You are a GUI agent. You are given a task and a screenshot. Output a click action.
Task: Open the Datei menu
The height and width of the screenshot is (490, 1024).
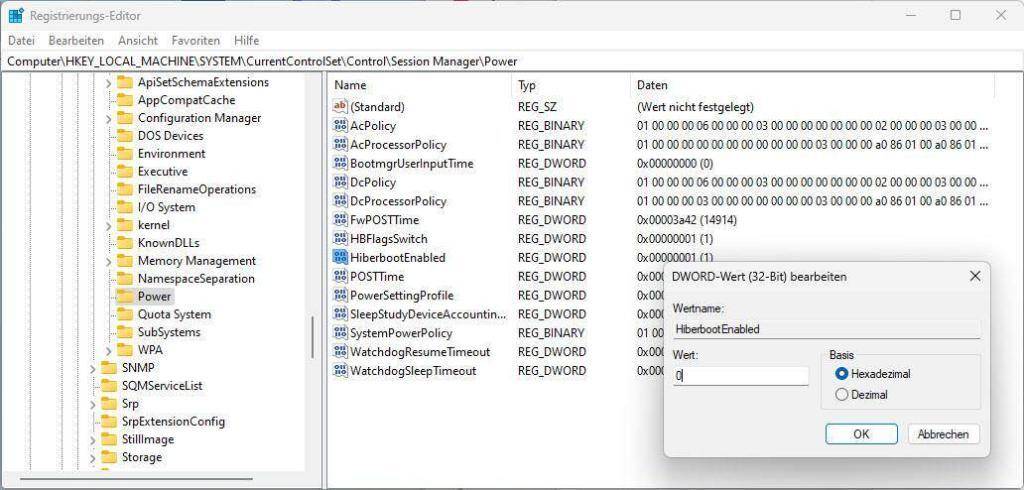click(x=21, y=41)
